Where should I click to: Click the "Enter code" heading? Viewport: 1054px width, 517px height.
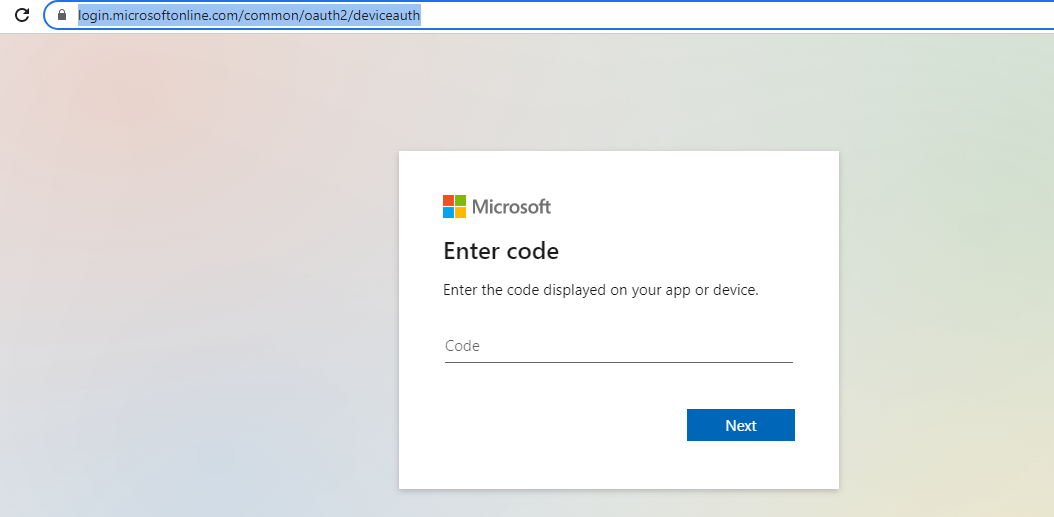tap(501, 251)
